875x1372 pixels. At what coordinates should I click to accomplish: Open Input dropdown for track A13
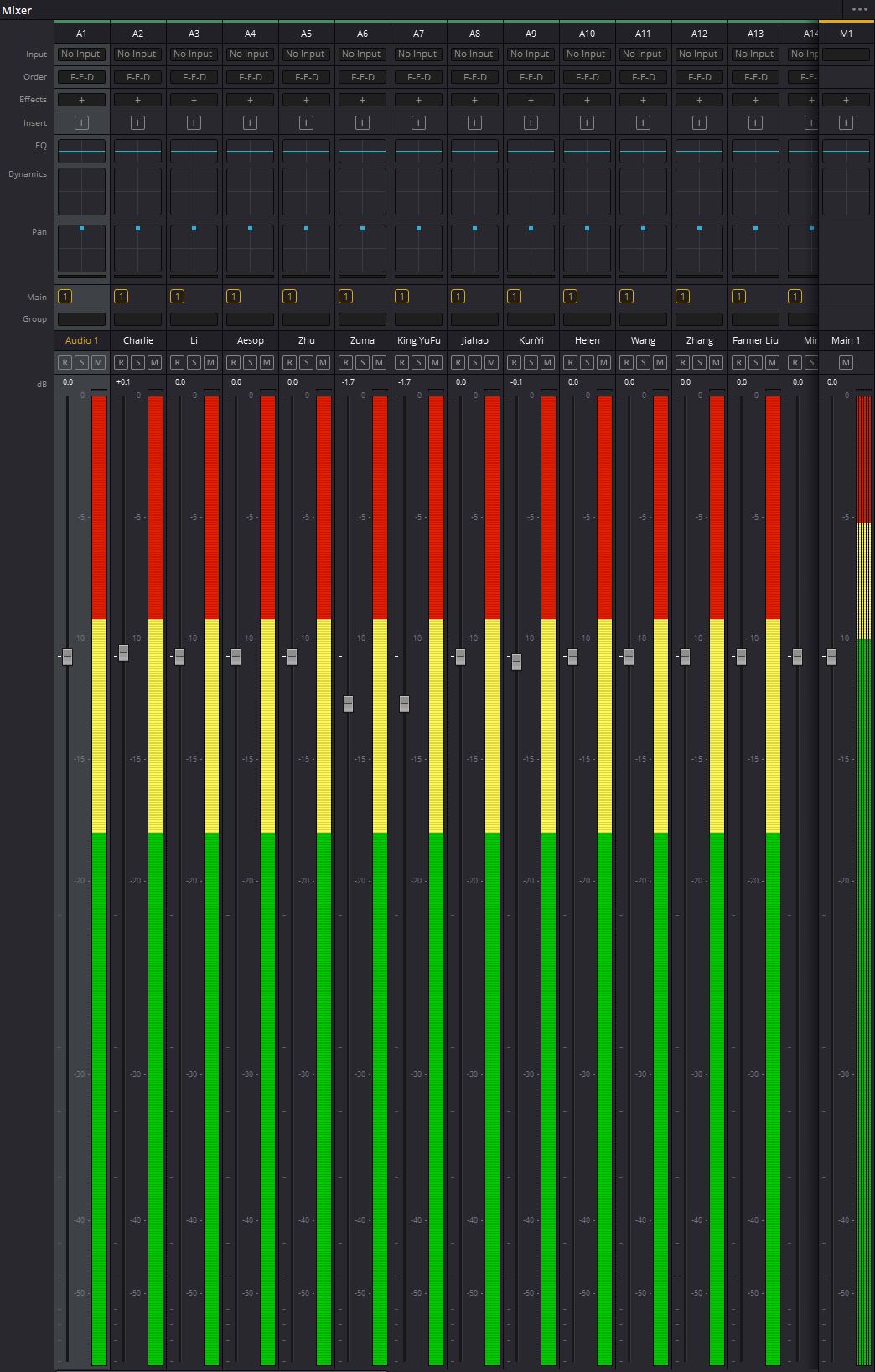(x=755, y=54)
